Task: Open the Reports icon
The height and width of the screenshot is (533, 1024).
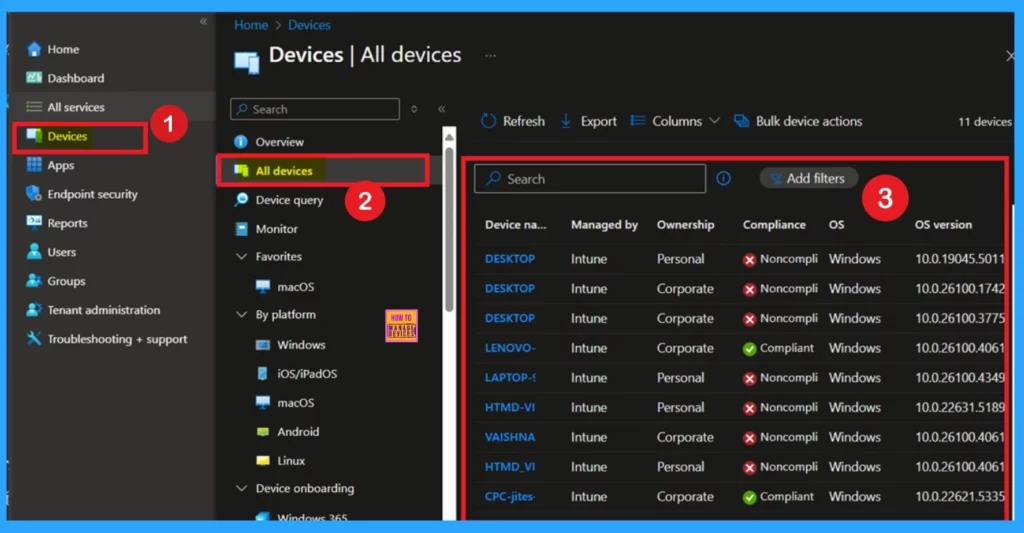Action: [34, 222]
